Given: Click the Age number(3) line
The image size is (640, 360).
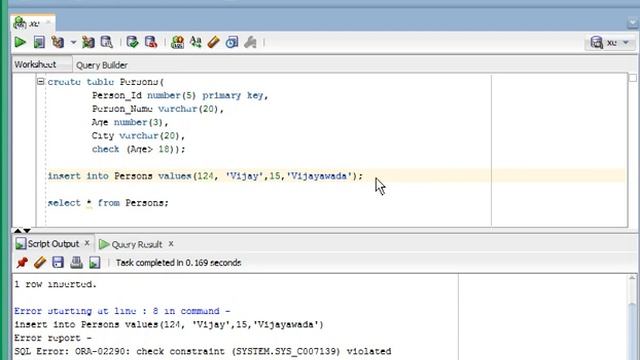Looking at the screenshot, I should [x=130, y=122].
